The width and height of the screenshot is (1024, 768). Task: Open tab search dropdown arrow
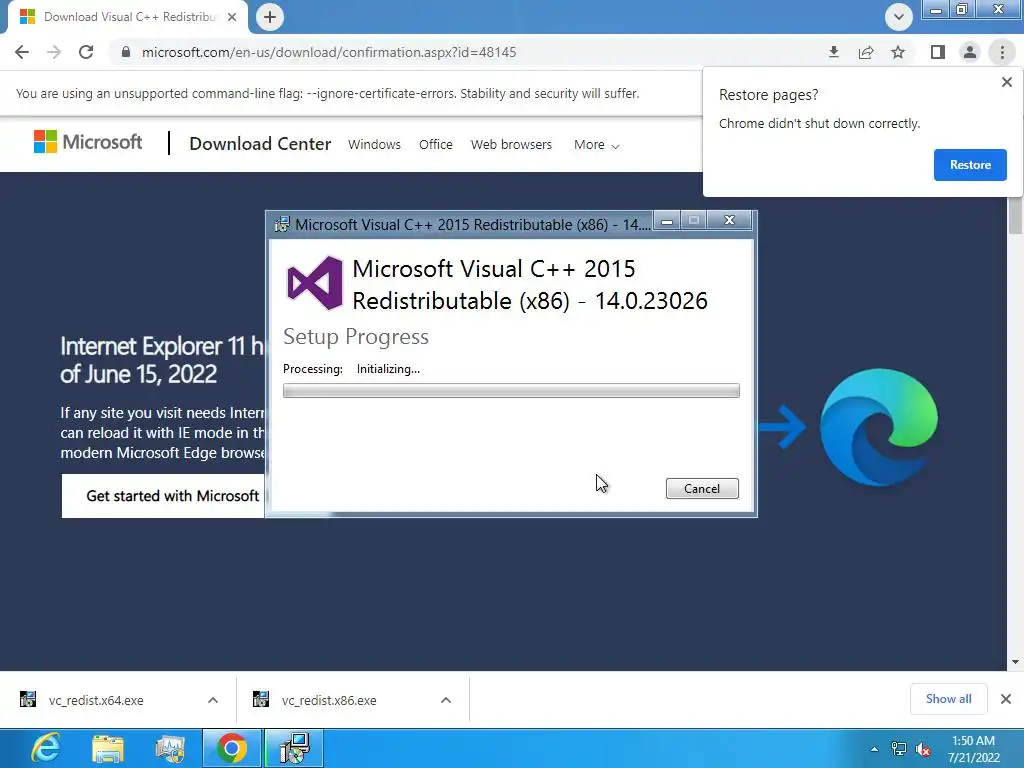pyautogui.click(x=899, y=17)
